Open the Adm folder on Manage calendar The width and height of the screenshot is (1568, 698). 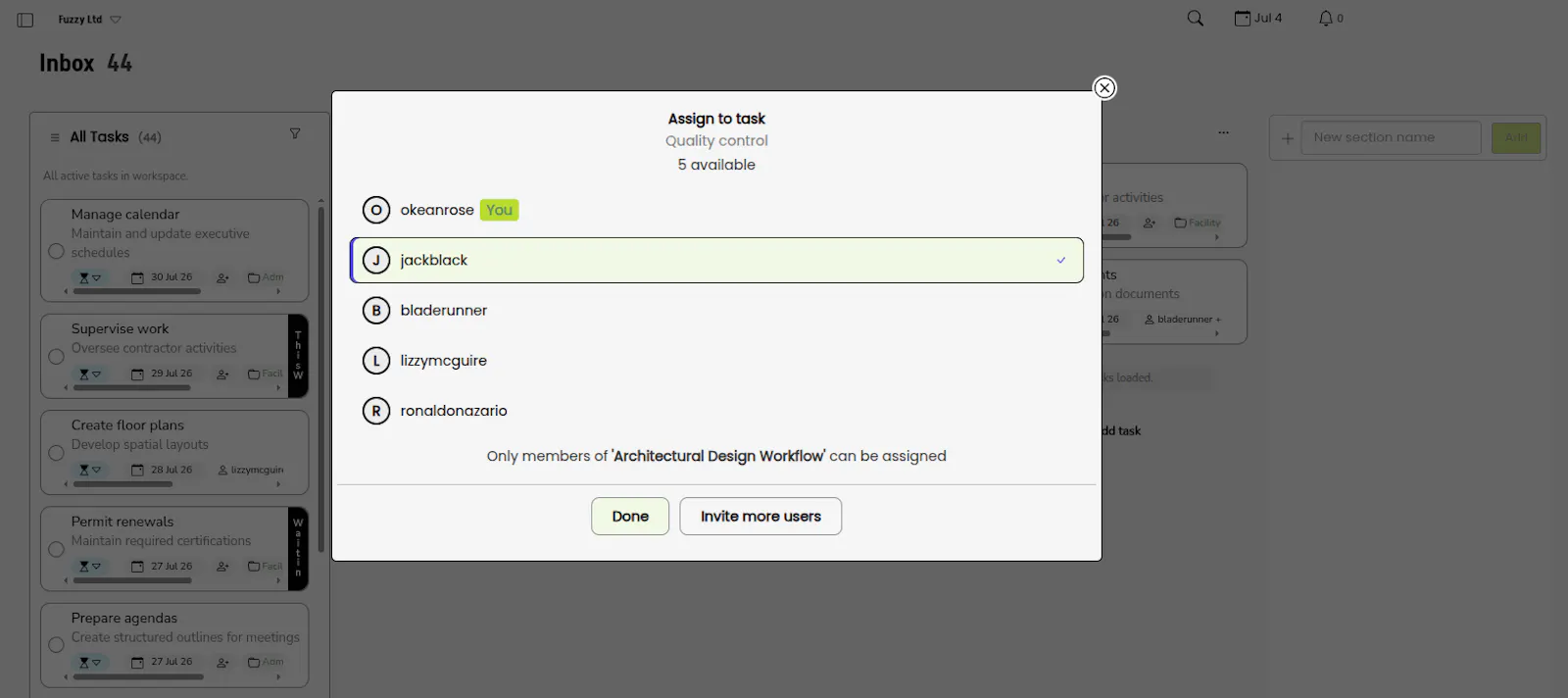tap(266, 277)
